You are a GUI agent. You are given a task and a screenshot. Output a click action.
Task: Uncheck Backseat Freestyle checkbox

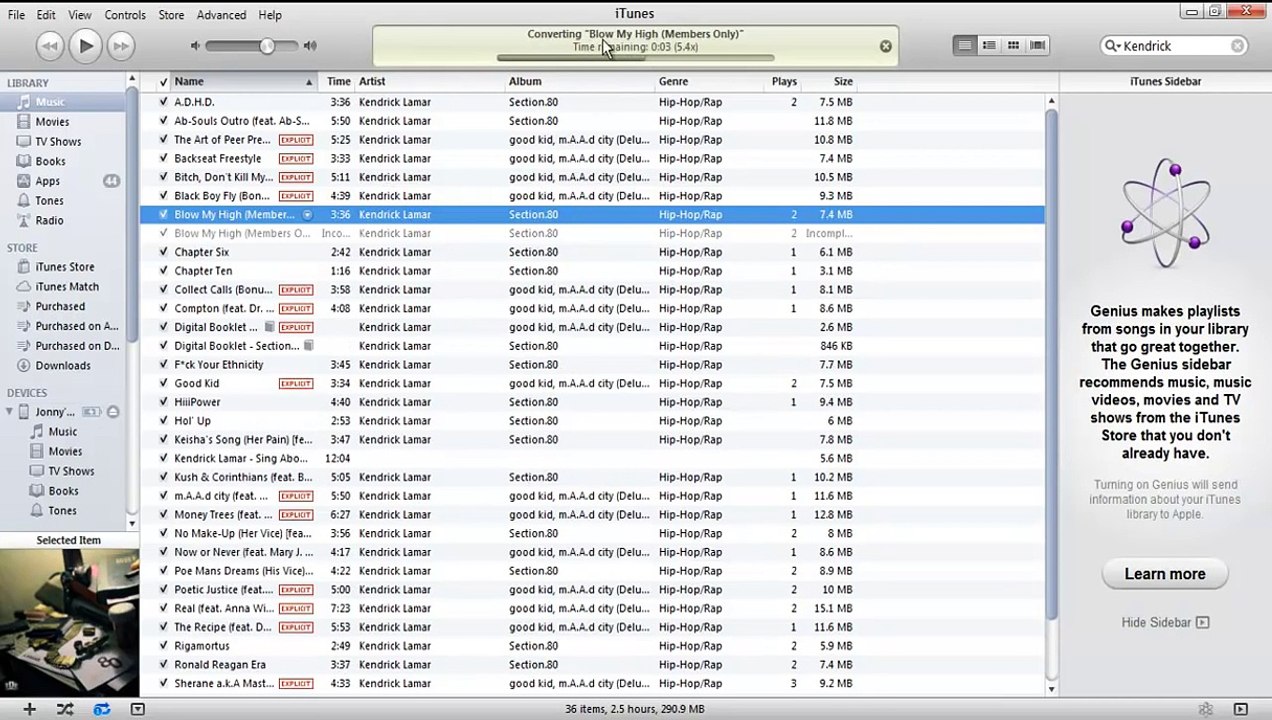pyautogui.click(x=163, y=158)
